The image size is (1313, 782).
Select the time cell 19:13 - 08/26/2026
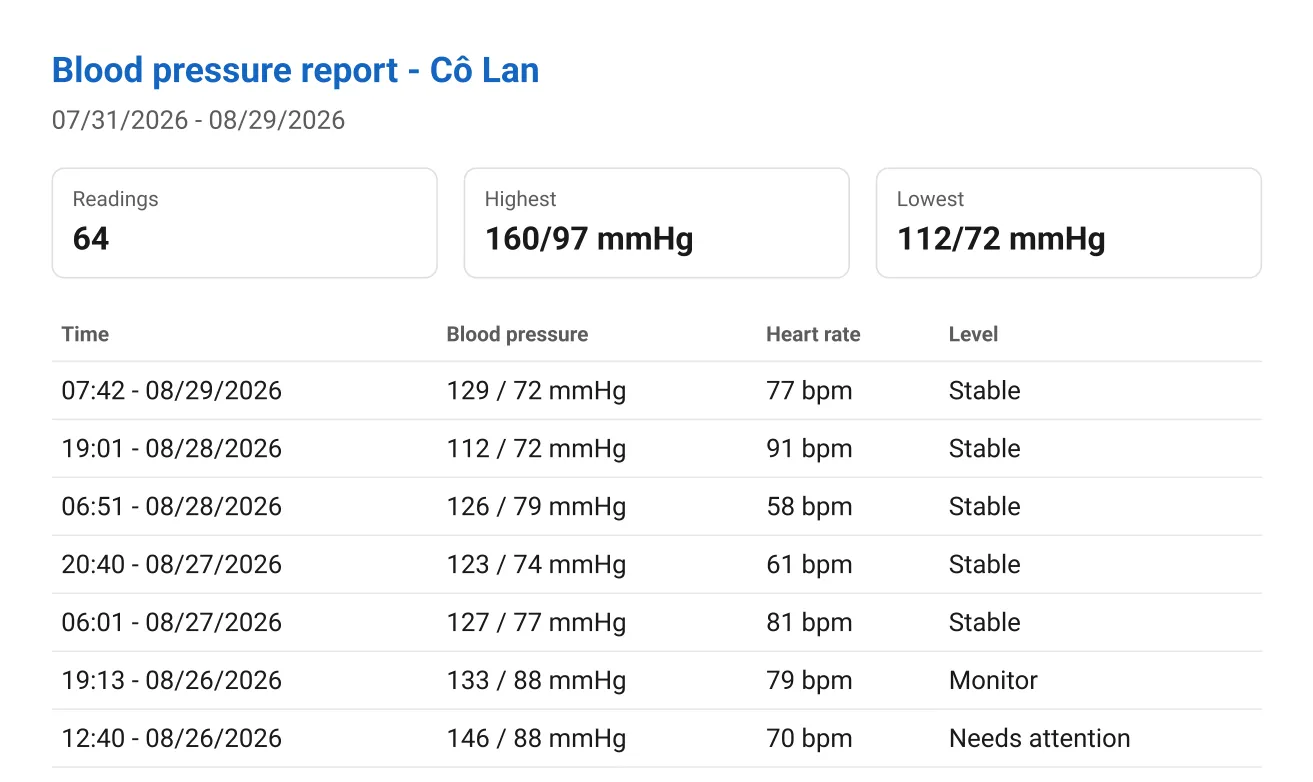(x=172, y=681)
